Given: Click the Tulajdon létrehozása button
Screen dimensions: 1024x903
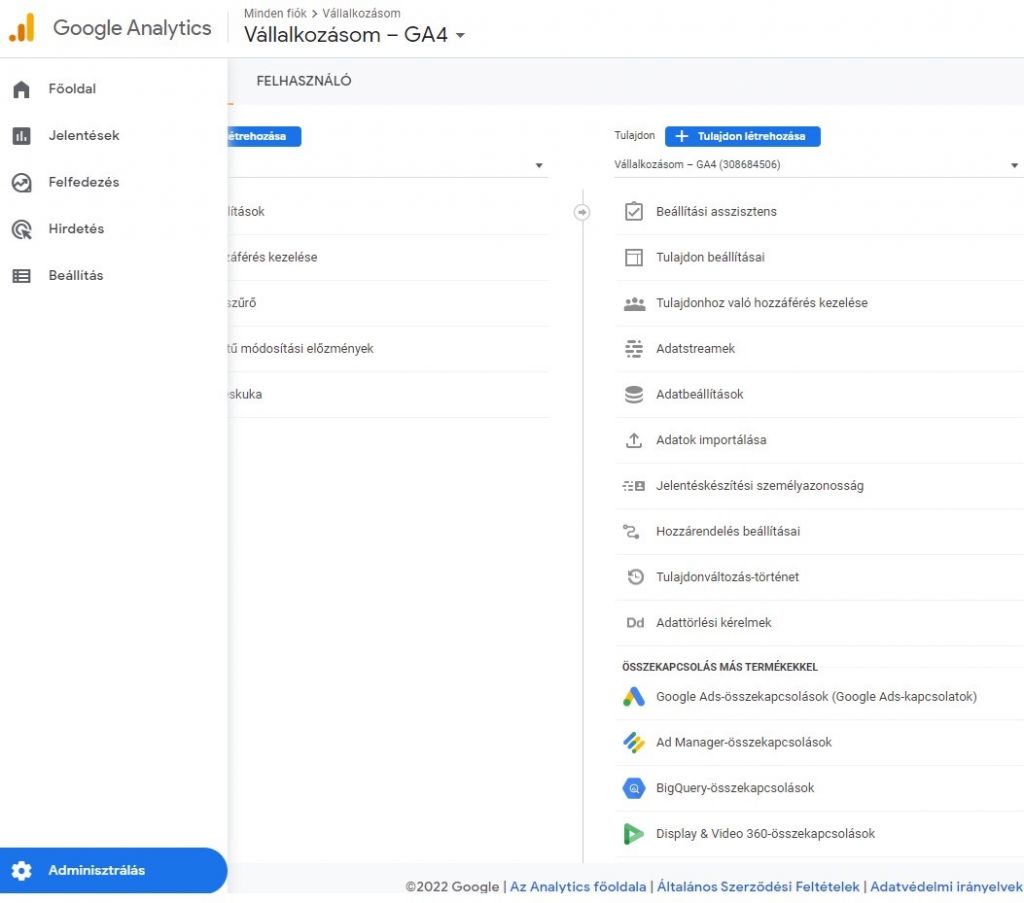Looking at the screenshot, I should 743,136.
